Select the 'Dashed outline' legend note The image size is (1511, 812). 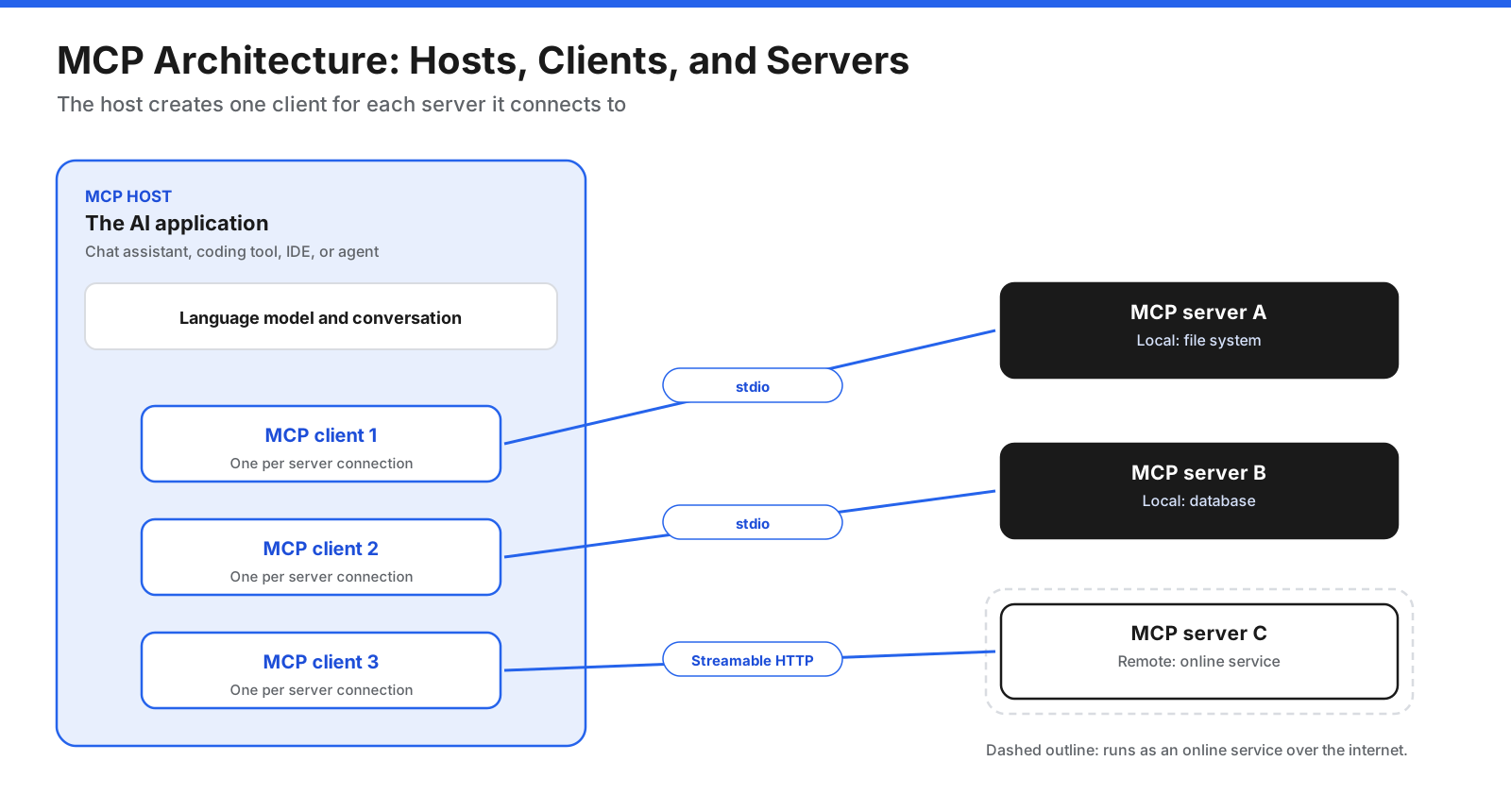click(1197, 750)
